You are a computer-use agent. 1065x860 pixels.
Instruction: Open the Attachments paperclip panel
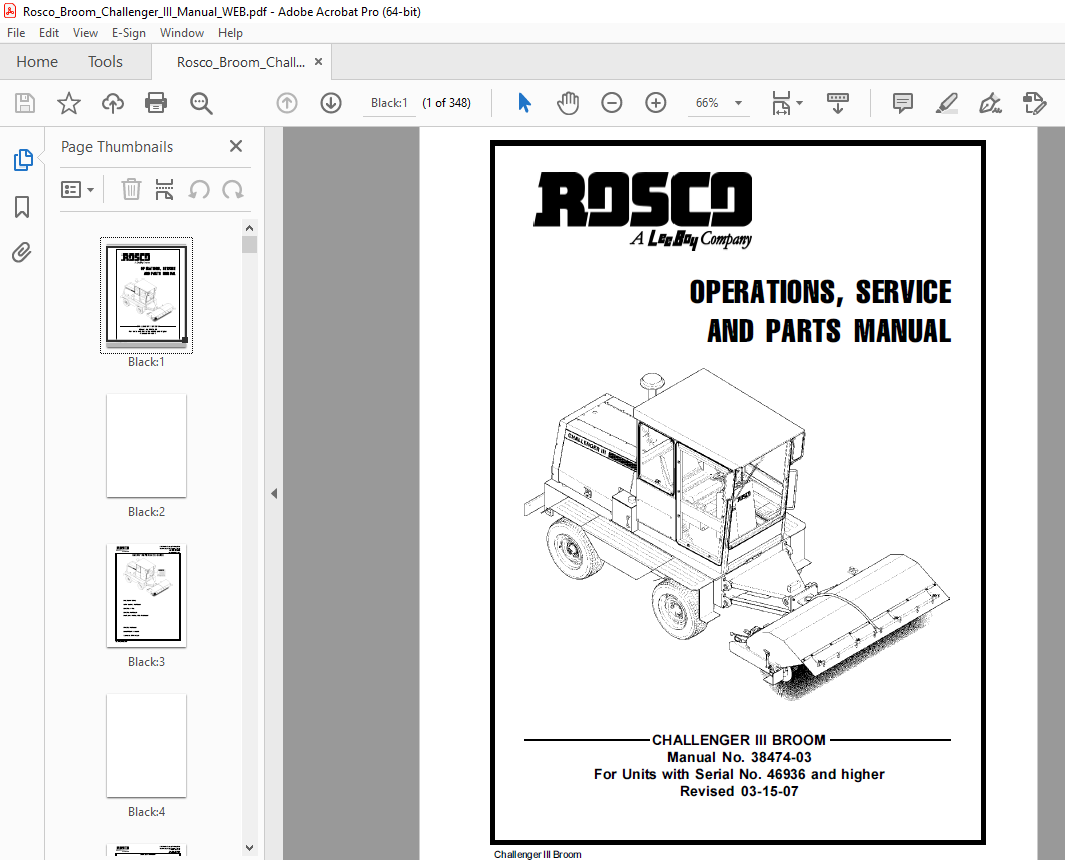point(22,253)
